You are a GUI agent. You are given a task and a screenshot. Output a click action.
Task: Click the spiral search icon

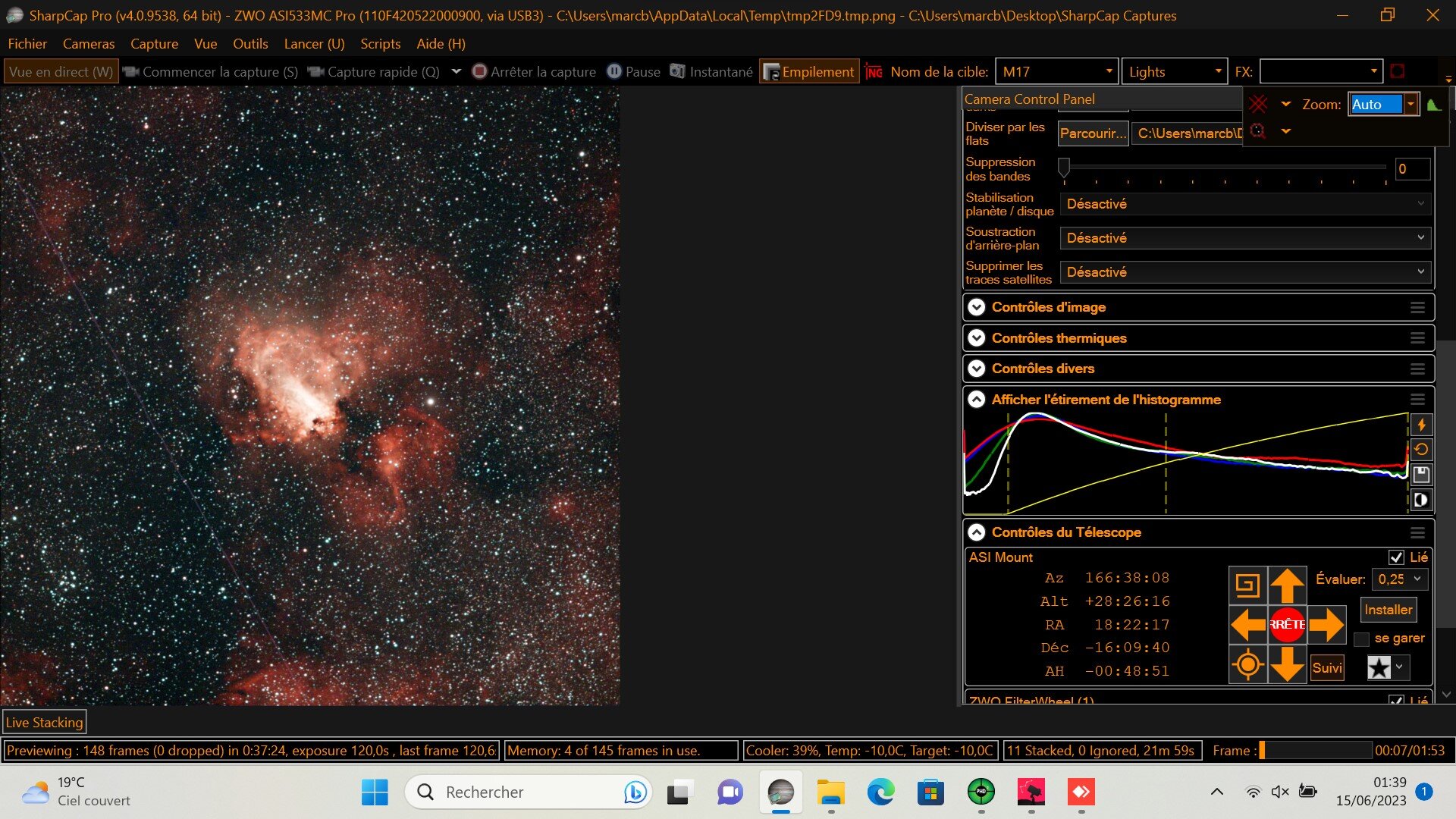pyautogui.click(x=1247, y=585)
